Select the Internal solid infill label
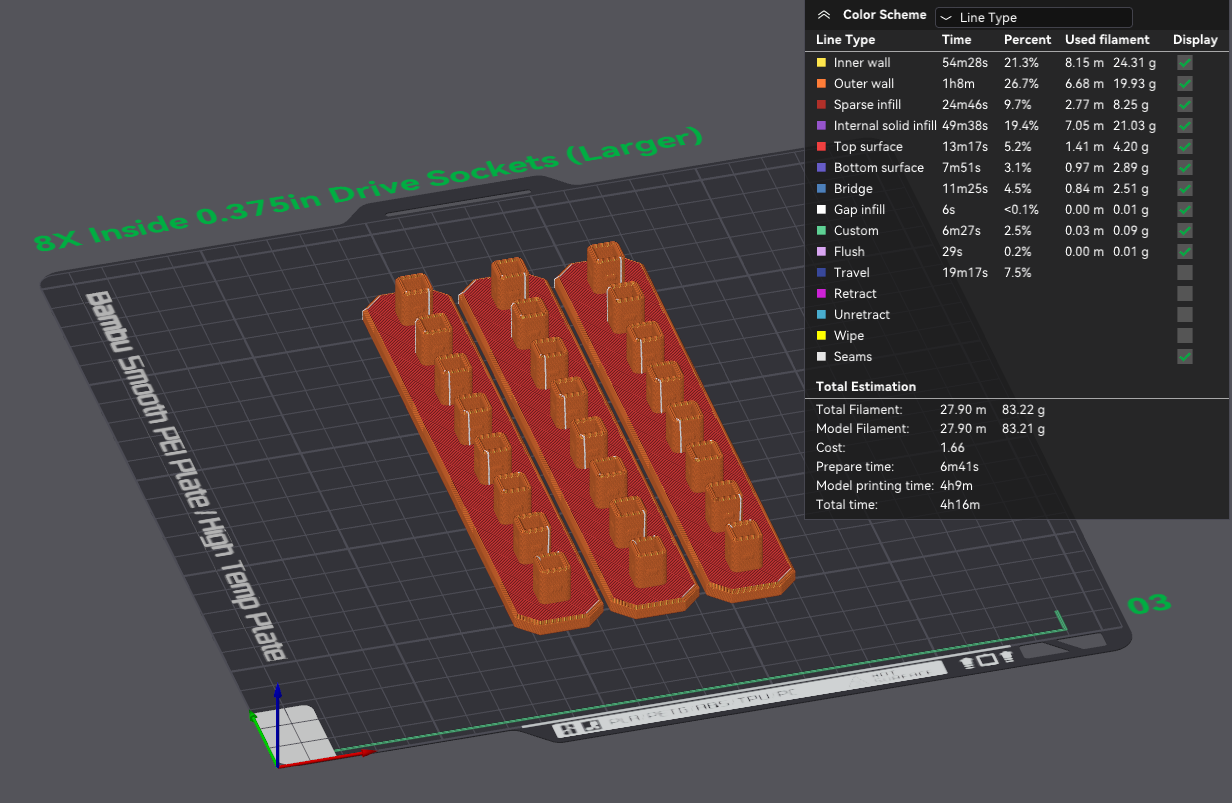Image resolution: width=1232 pixels, height=803 pixels. [885, 126]
